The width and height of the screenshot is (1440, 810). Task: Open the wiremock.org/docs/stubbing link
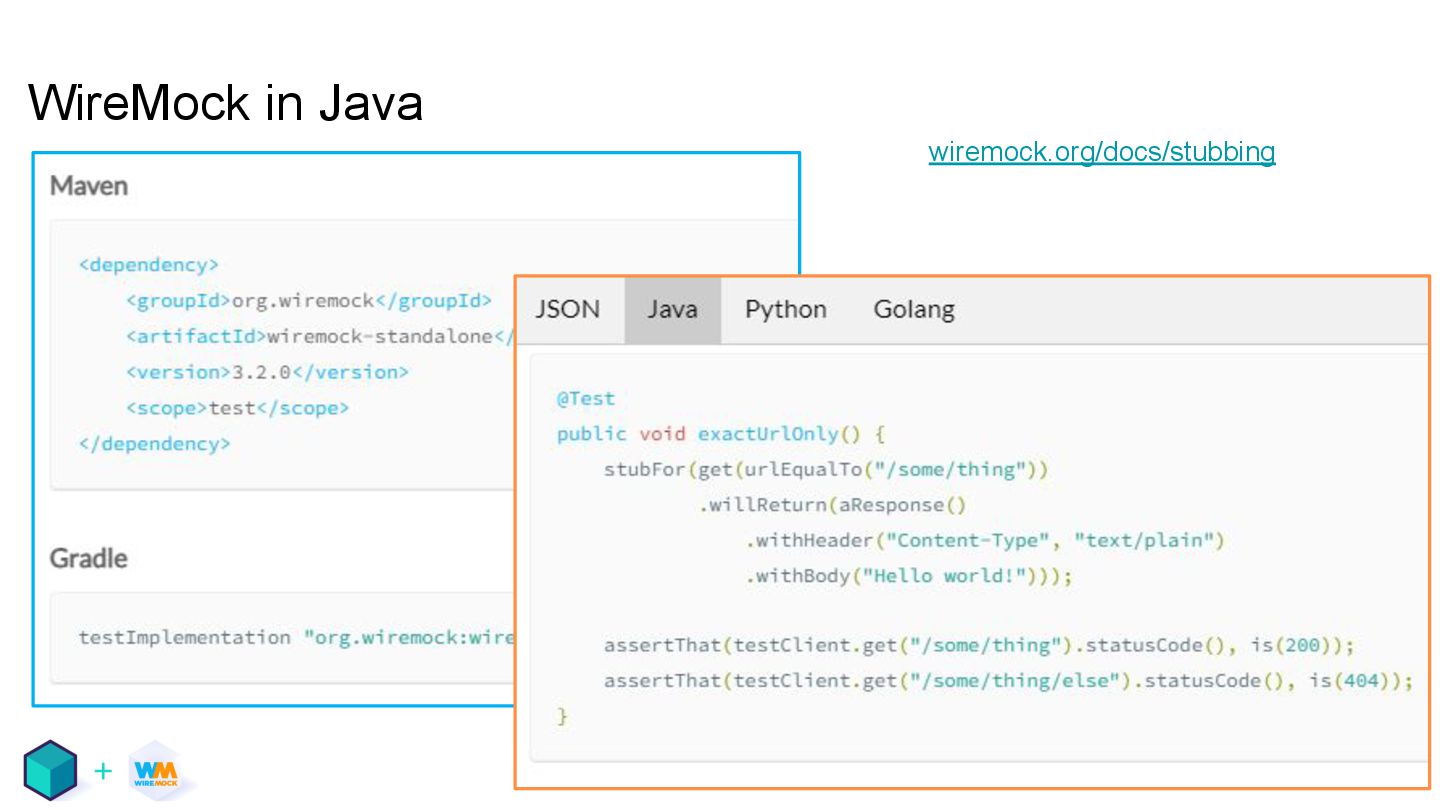1102,152
